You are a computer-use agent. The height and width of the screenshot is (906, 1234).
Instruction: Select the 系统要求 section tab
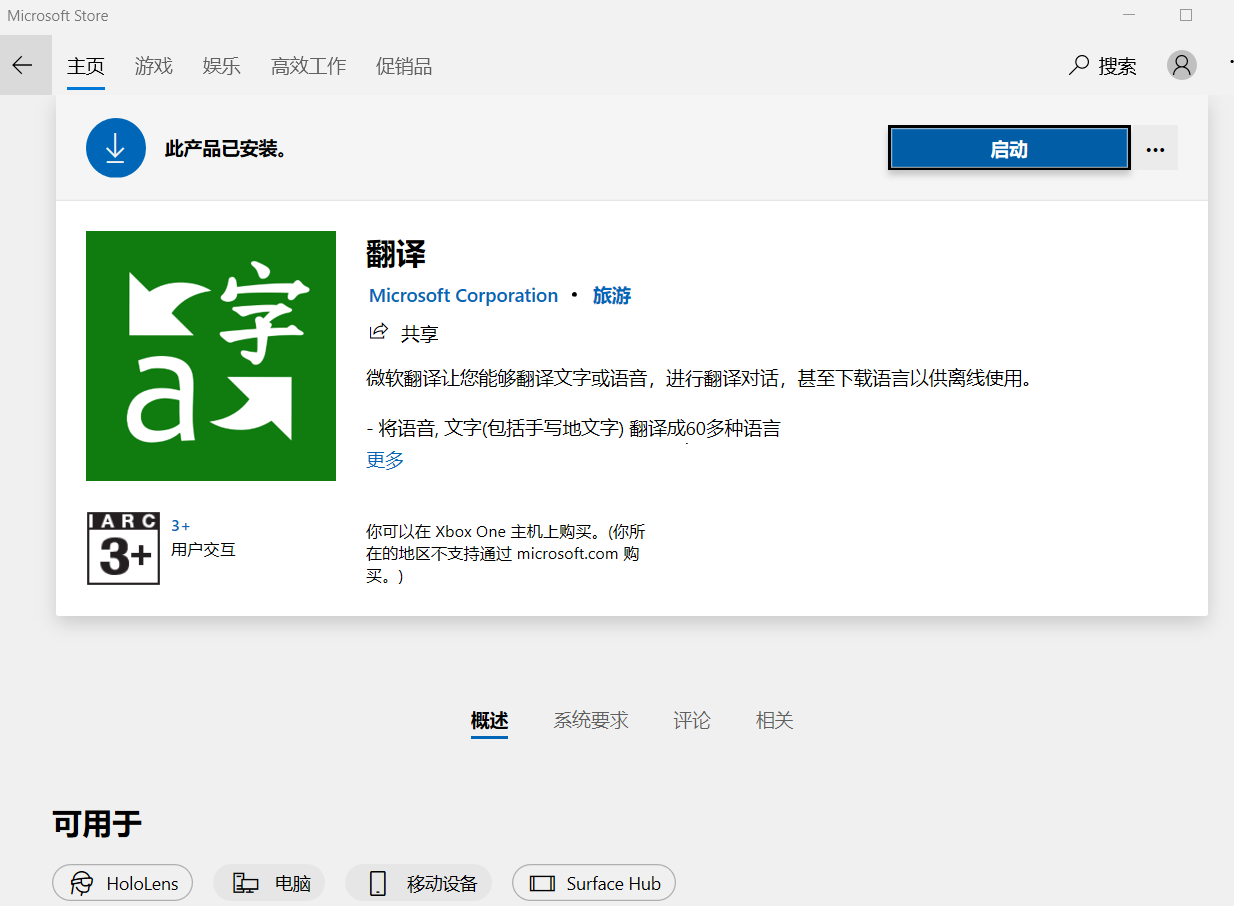[591, 720]
